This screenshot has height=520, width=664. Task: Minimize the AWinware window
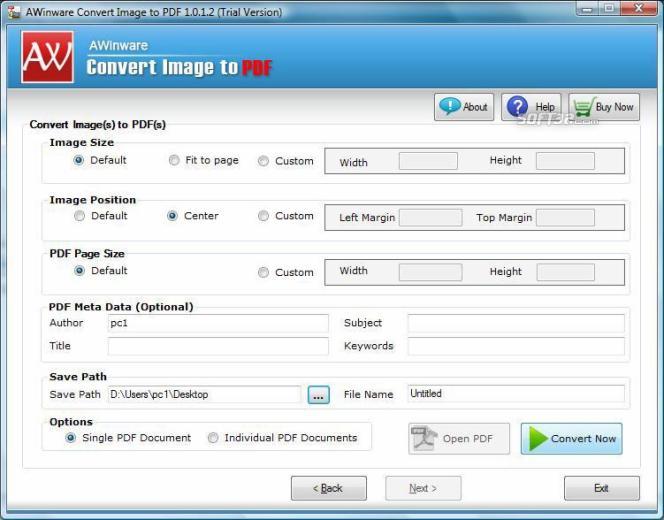[587, 8]
